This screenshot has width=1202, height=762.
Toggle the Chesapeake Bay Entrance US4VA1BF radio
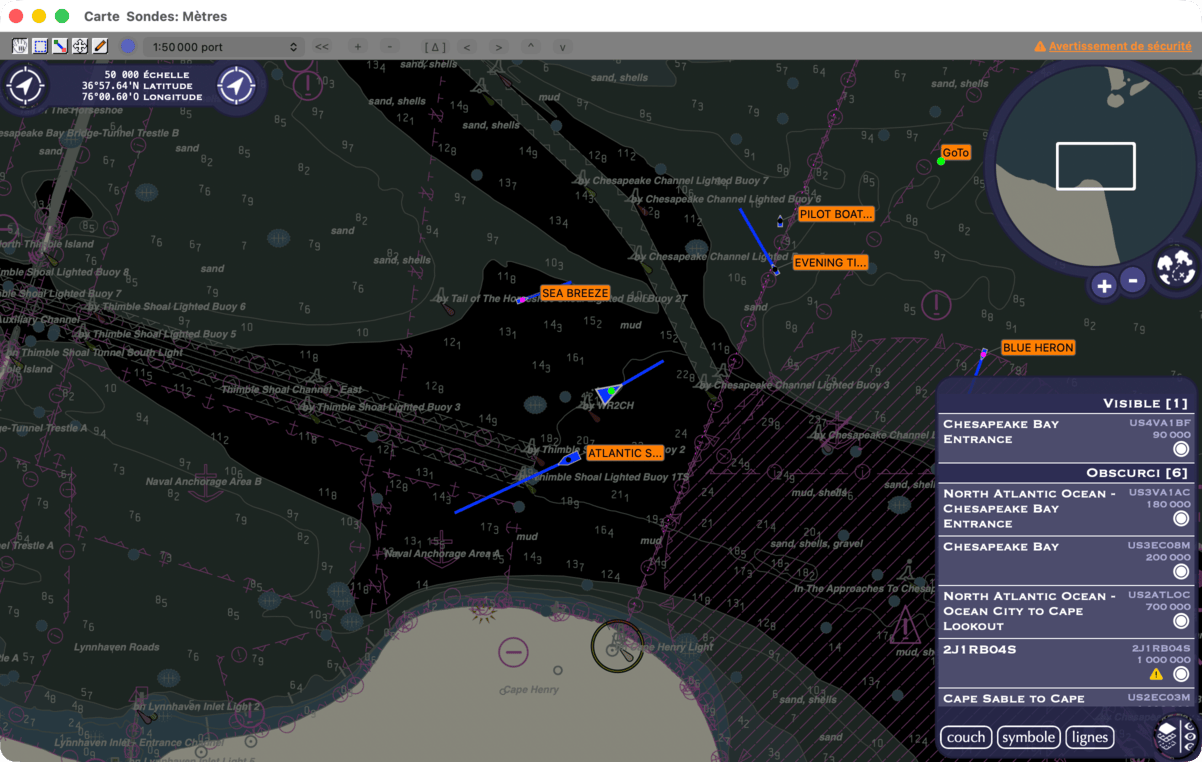click(x=1181, y=449)
